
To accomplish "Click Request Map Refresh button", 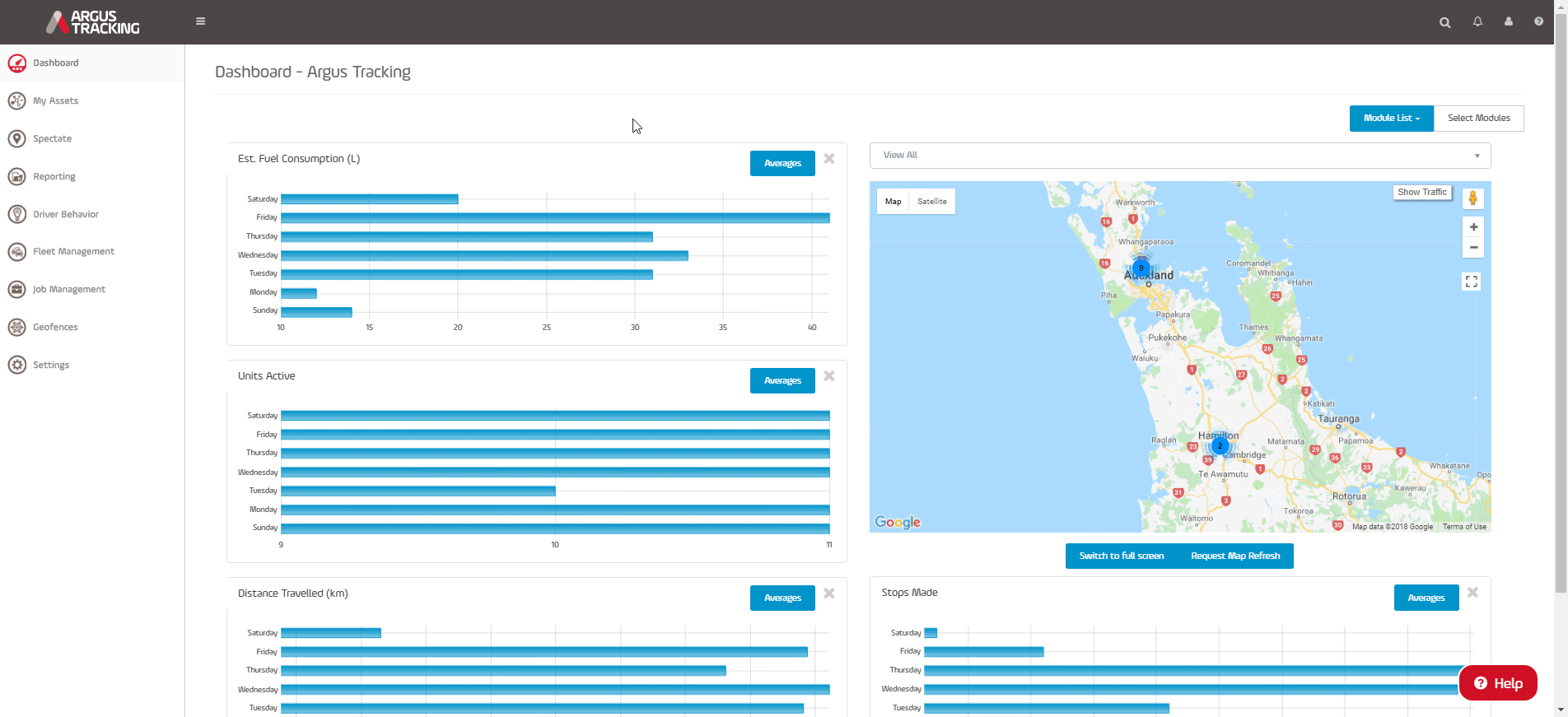I will pyautogui.click(x=1235, y=556).
